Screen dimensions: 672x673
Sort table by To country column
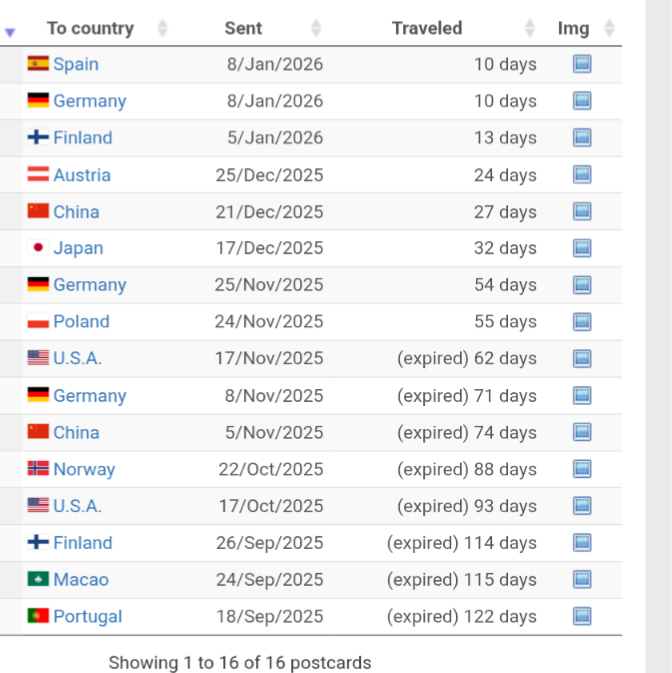(x=90, y=28)
